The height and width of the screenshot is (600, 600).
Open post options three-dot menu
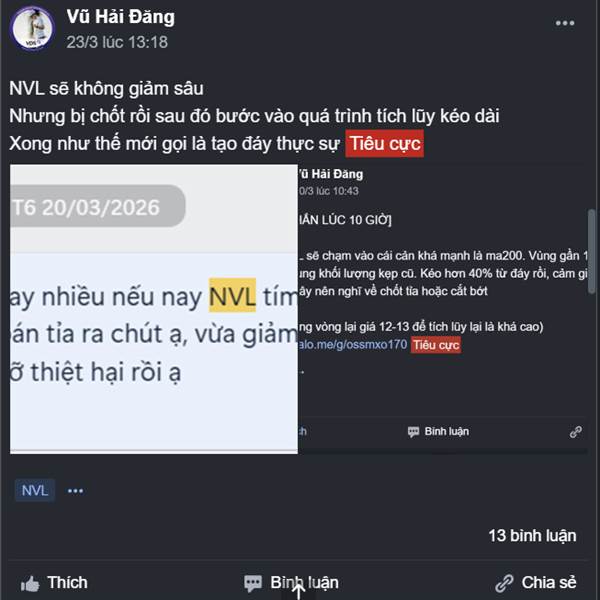565,23
